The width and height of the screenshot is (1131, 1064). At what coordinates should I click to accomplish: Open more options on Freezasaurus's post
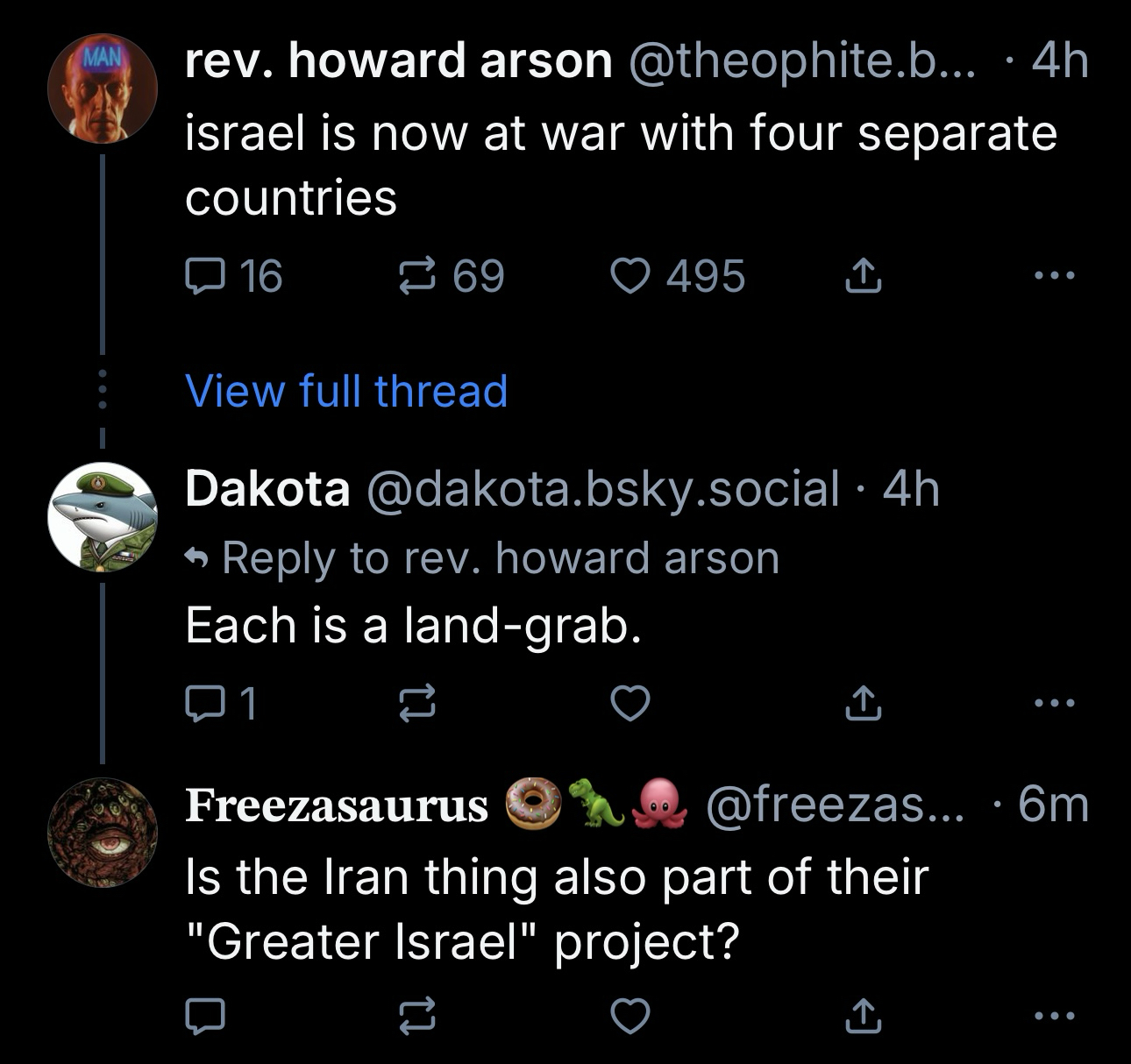[x=1052, y=1015]
